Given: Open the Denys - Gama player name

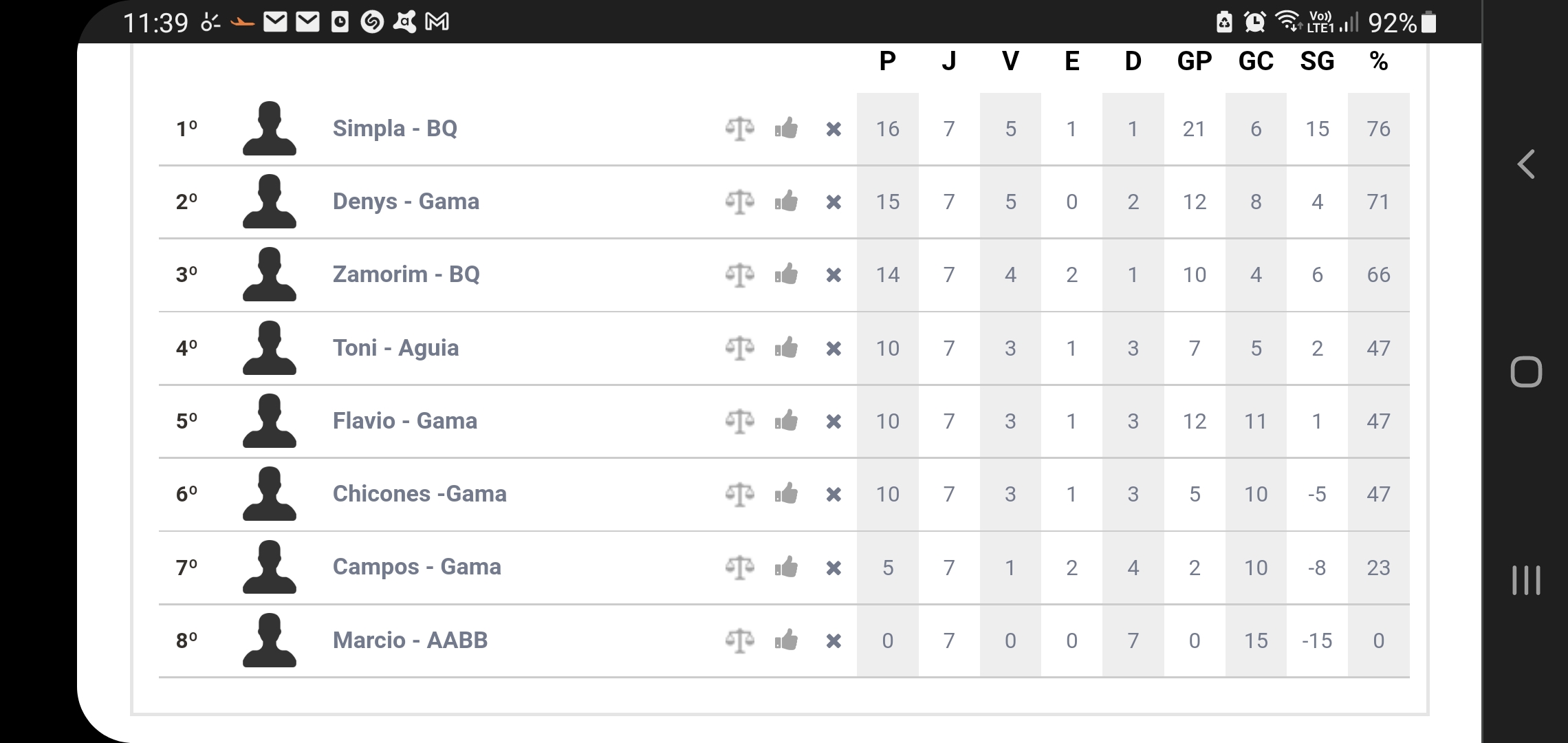Looking at the screenshot, I should (x=406, y=202).
